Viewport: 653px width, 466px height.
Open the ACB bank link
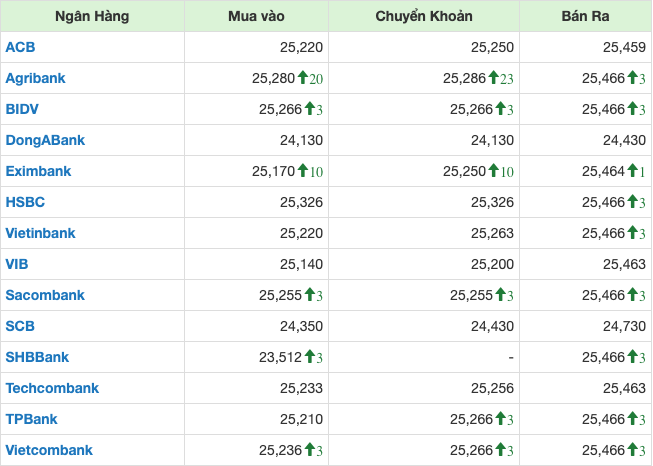pos(20,47)
